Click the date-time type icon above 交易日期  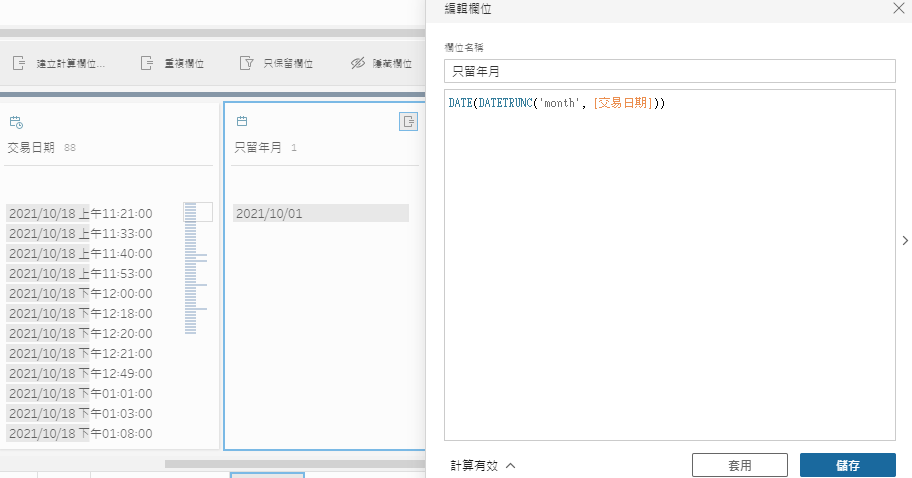(16, 122)
